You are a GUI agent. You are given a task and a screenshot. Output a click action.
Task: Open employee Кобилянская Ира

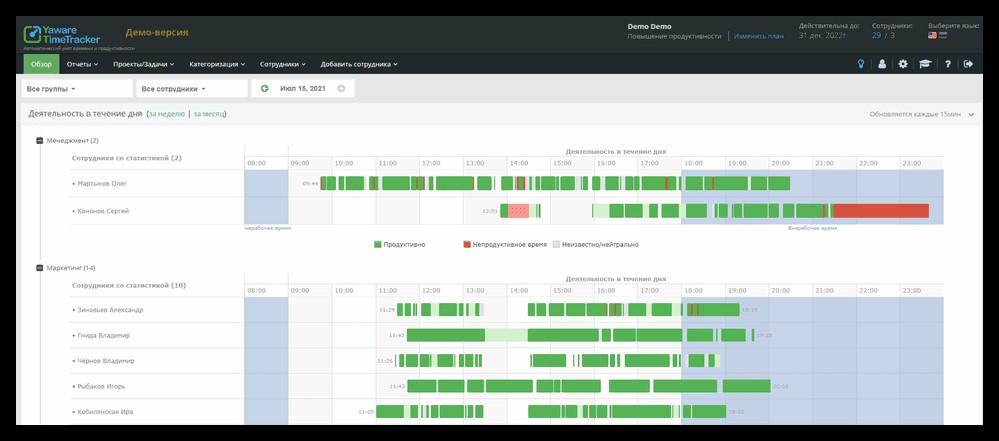105,412
